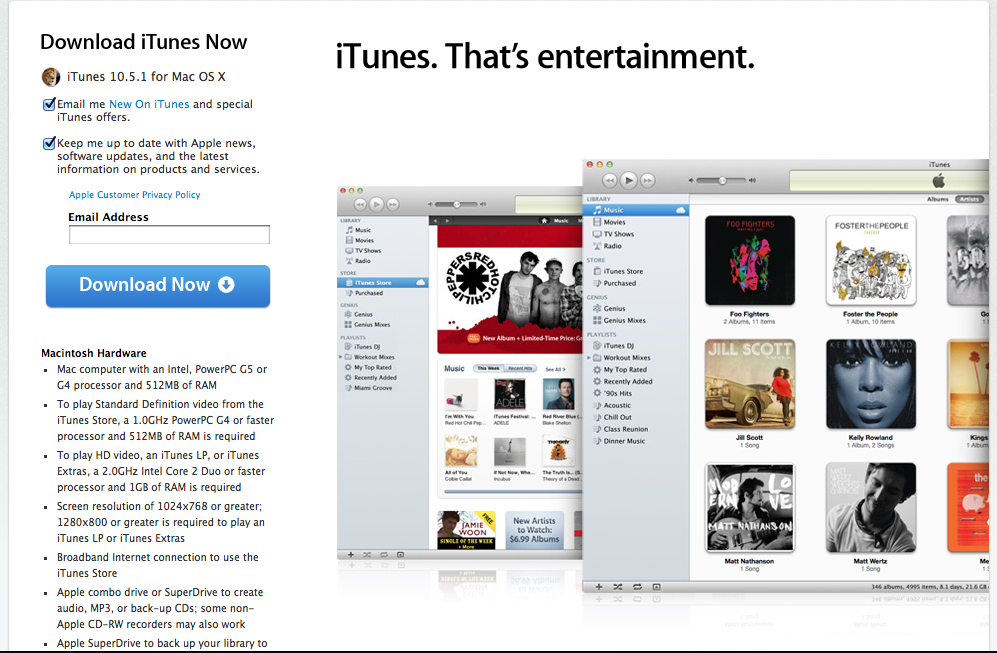Click the Mac OS X Lion icon
The image size is (997, 653).
[51, 77]
